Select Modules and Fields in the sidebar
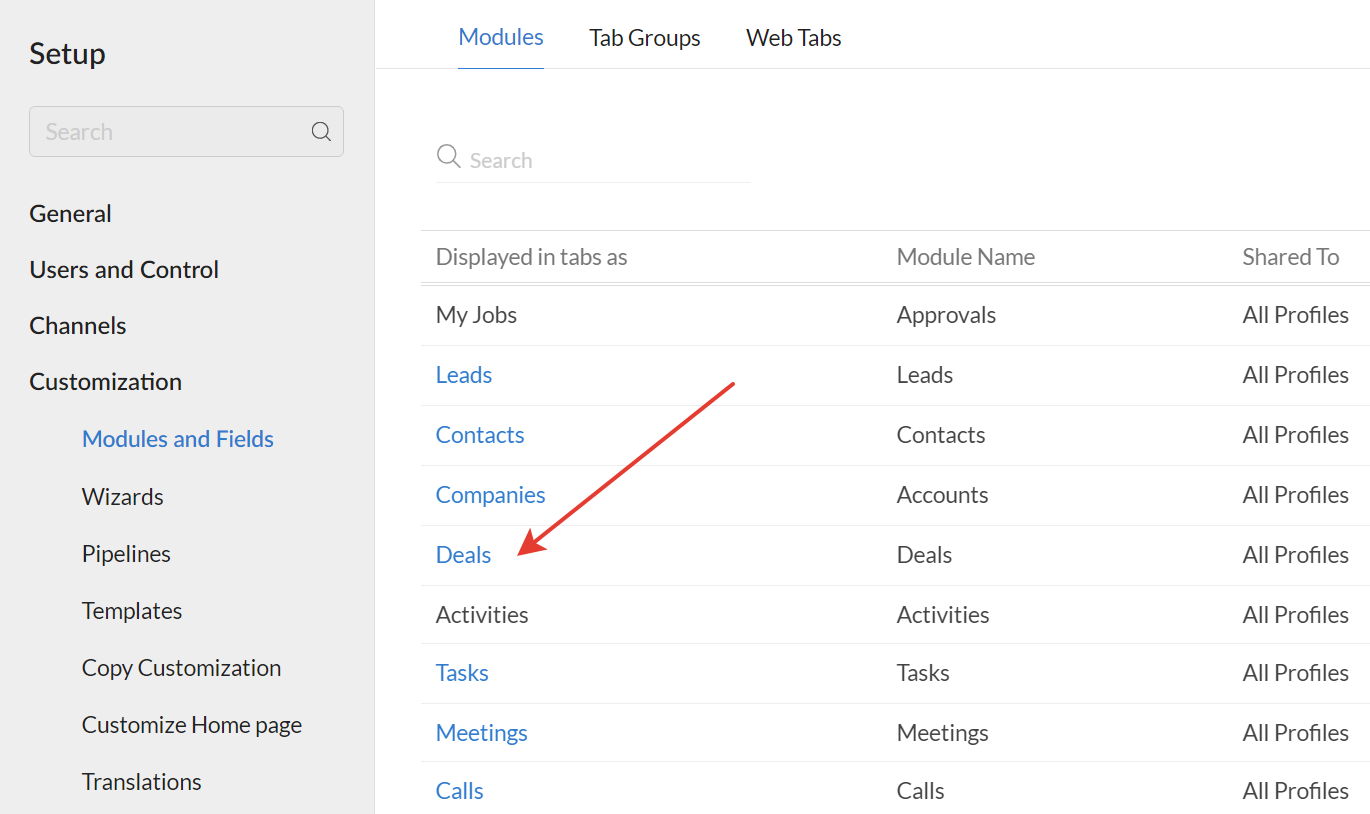The width and height of the screenshot is (1370, 814). click(177, 438)
